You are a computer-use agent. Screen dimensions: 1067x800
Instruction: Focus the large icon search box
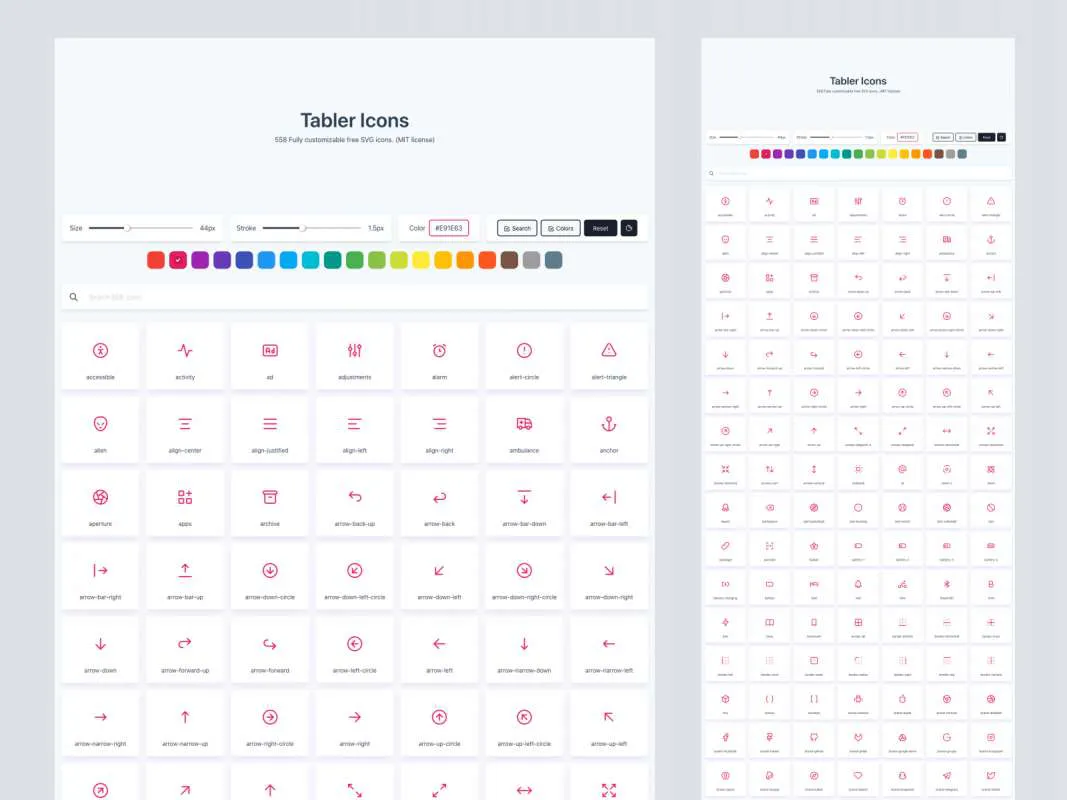(360, 297)
